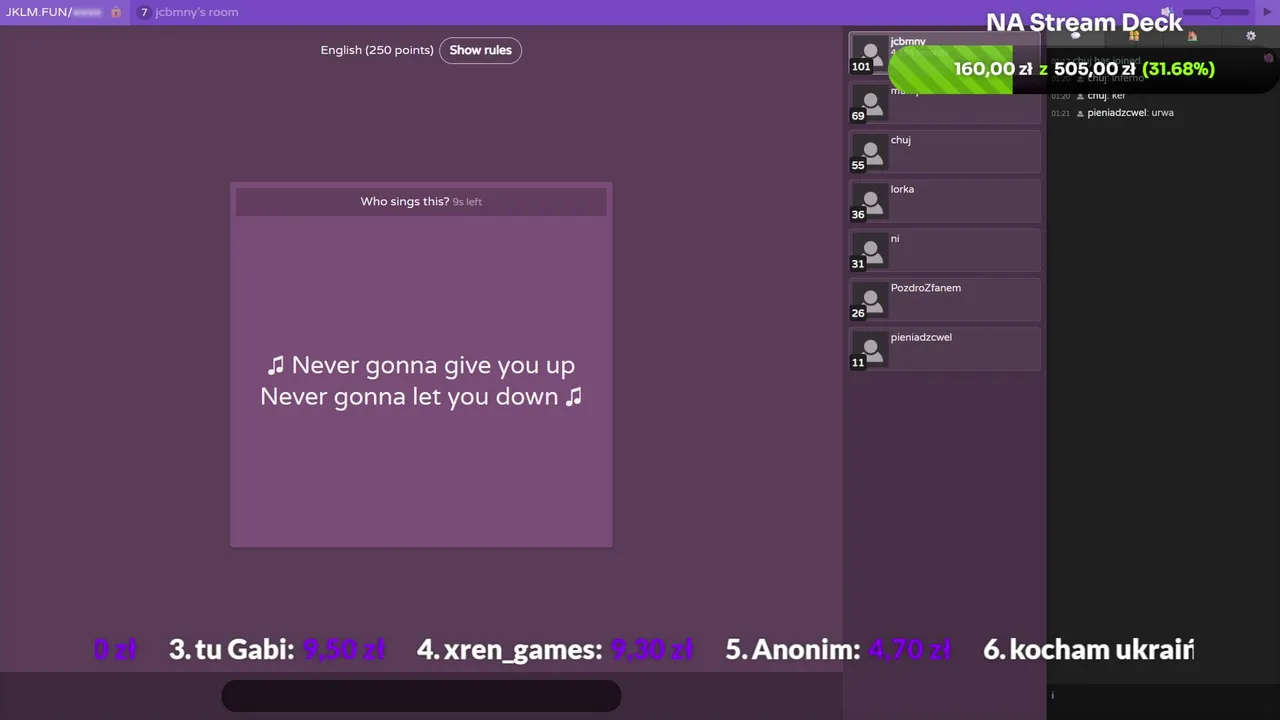Image resolution: width=1280 pixels, height=720 pixels.
Task: Select chuj's avatar in scoreboard
Action: (x=869, y=152)
